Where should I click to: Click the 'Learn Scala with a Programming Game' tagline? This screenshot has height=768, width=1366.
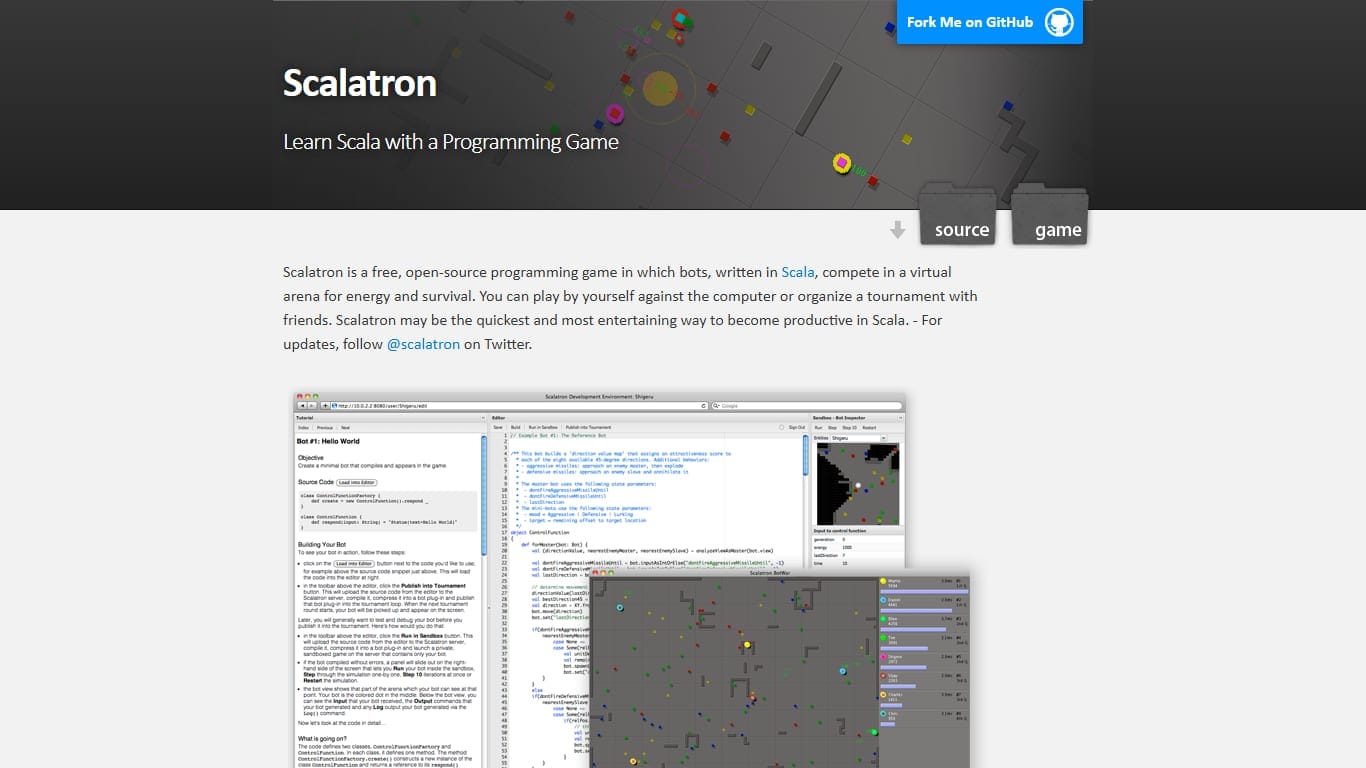(451, 142)
